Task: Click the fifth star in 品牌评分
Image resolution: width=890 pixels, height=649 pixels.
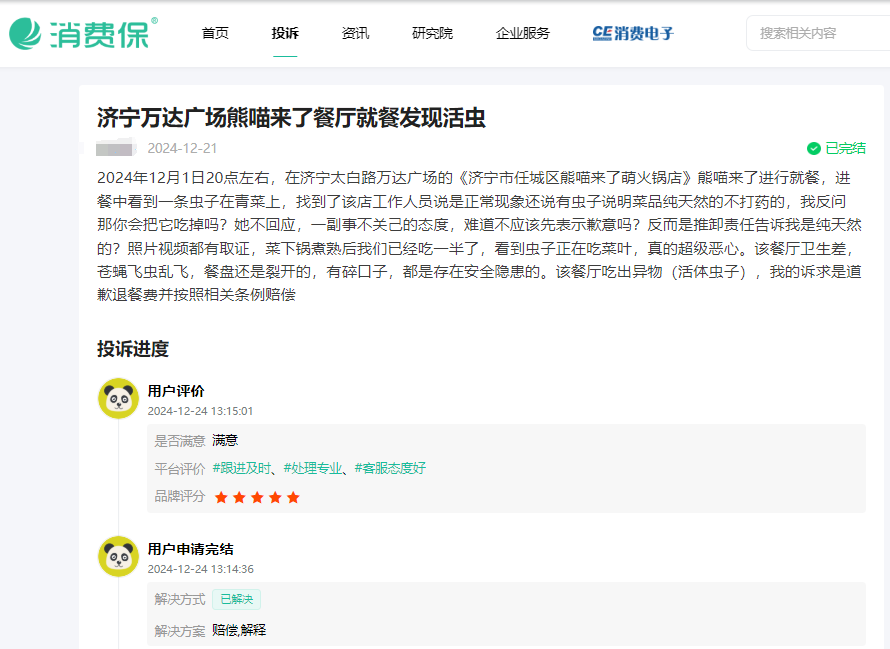Action: [x=293, y=498]
